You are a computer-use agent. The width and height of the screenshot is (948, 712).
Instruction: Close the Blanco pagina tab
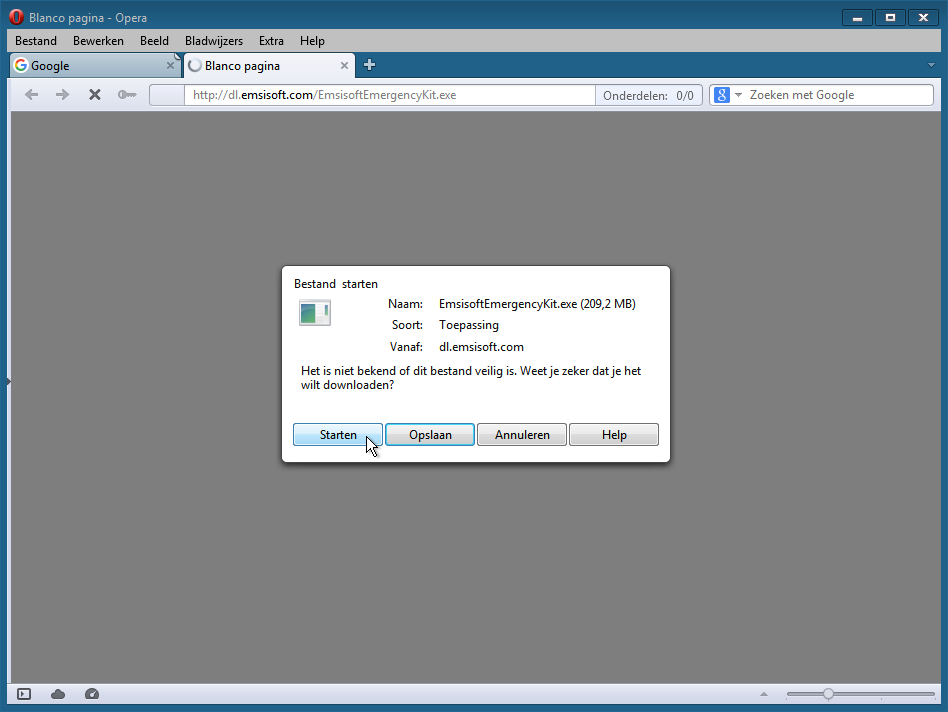coord(344,65)
